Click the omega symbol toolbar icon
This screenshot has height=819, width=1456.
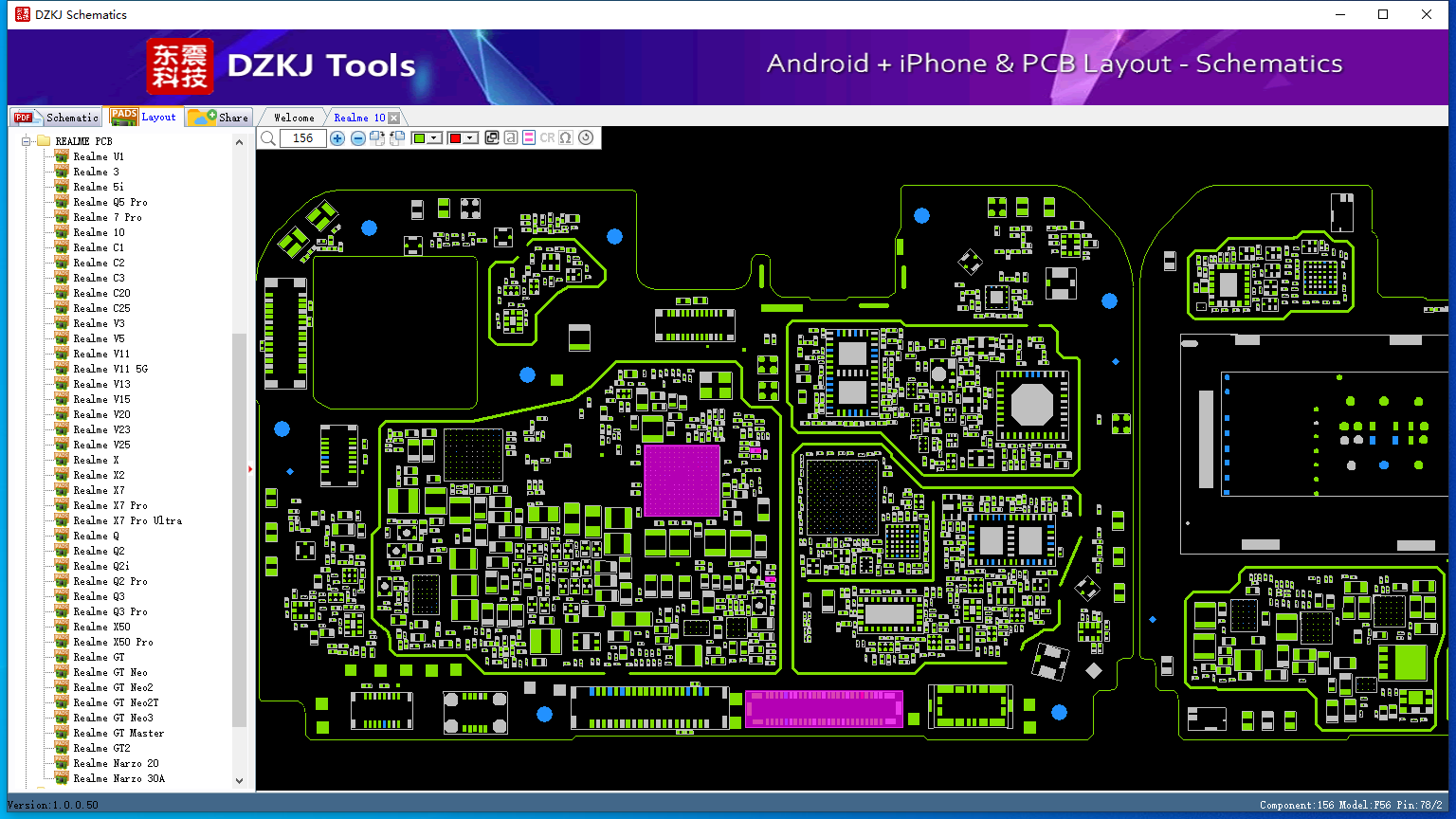[566, 138]
